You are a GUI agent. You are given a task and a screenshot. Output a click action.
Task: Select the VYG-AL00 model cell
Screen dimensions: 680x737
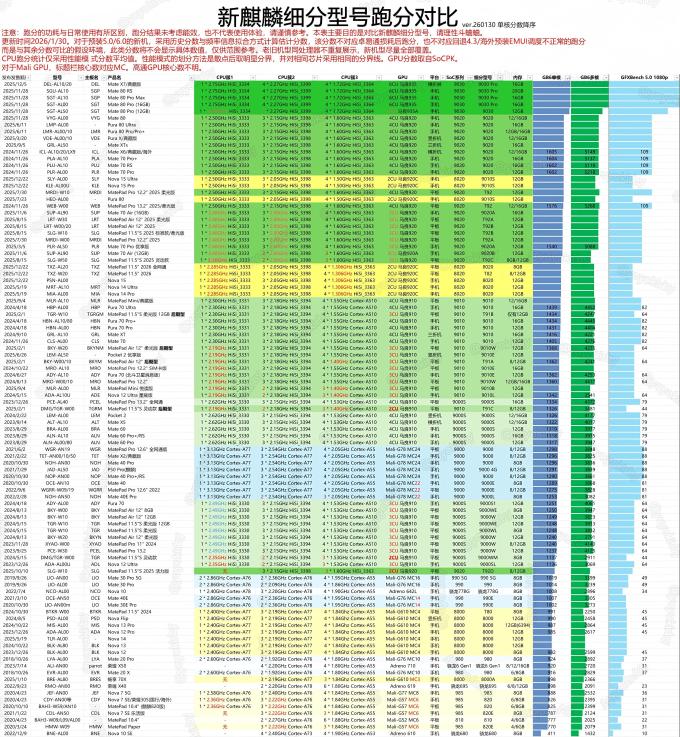[x=57, y=118]
